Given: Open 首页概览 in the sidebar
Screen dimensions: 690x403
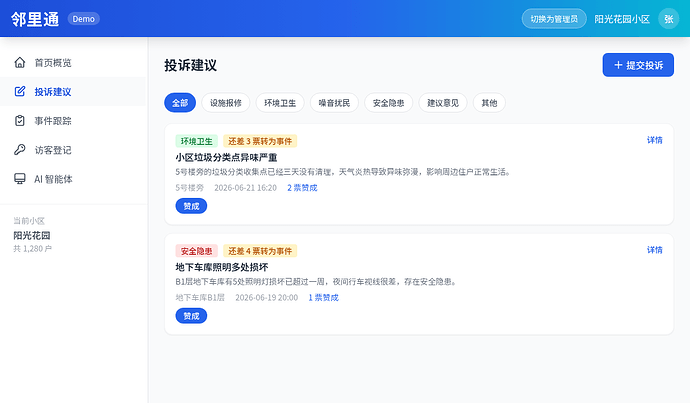Looking at the screenshot, I should point(73,62).
